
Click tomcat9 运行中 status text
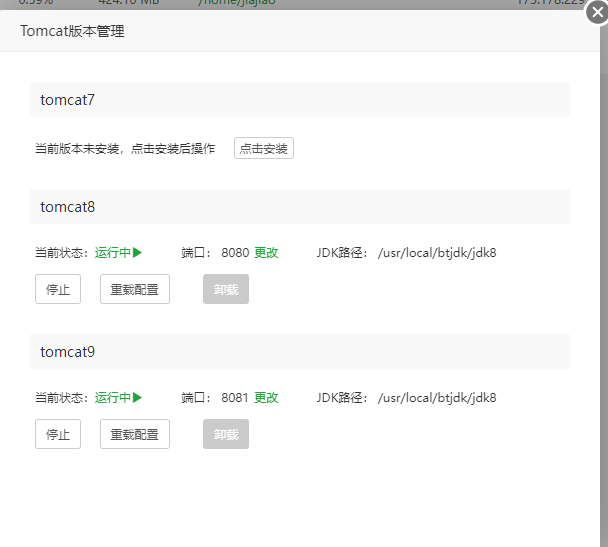pos(113,398)
